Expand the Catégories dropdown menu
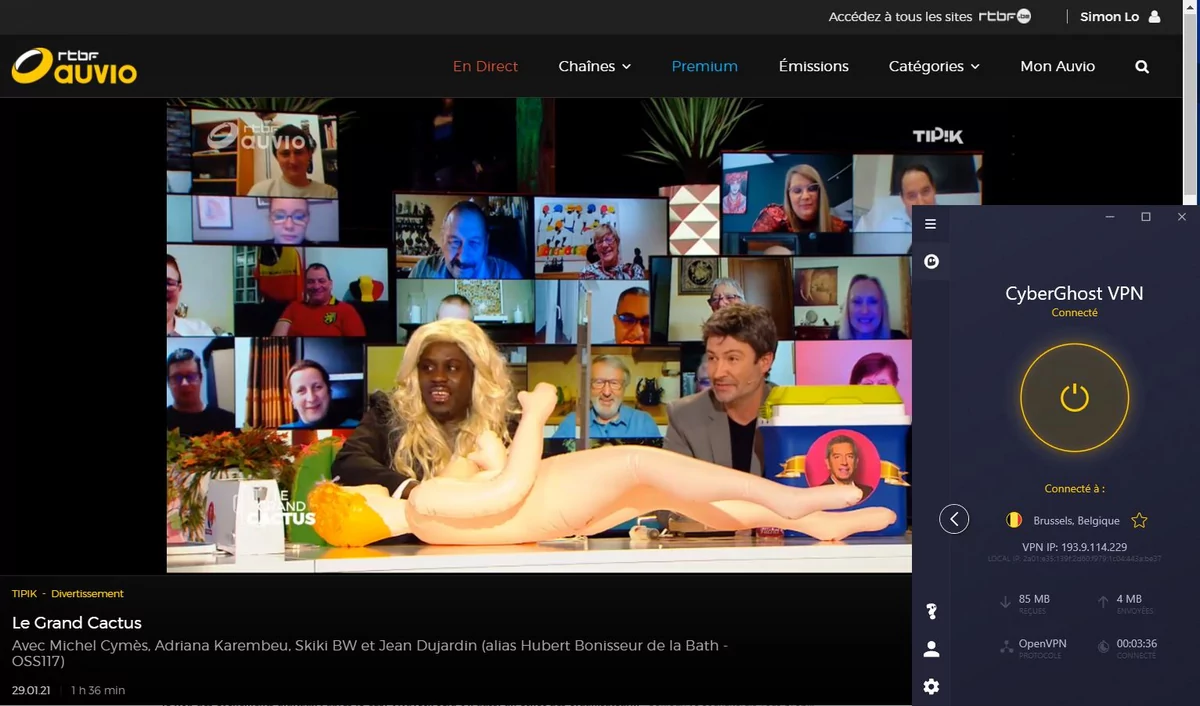 click(934, 67)
